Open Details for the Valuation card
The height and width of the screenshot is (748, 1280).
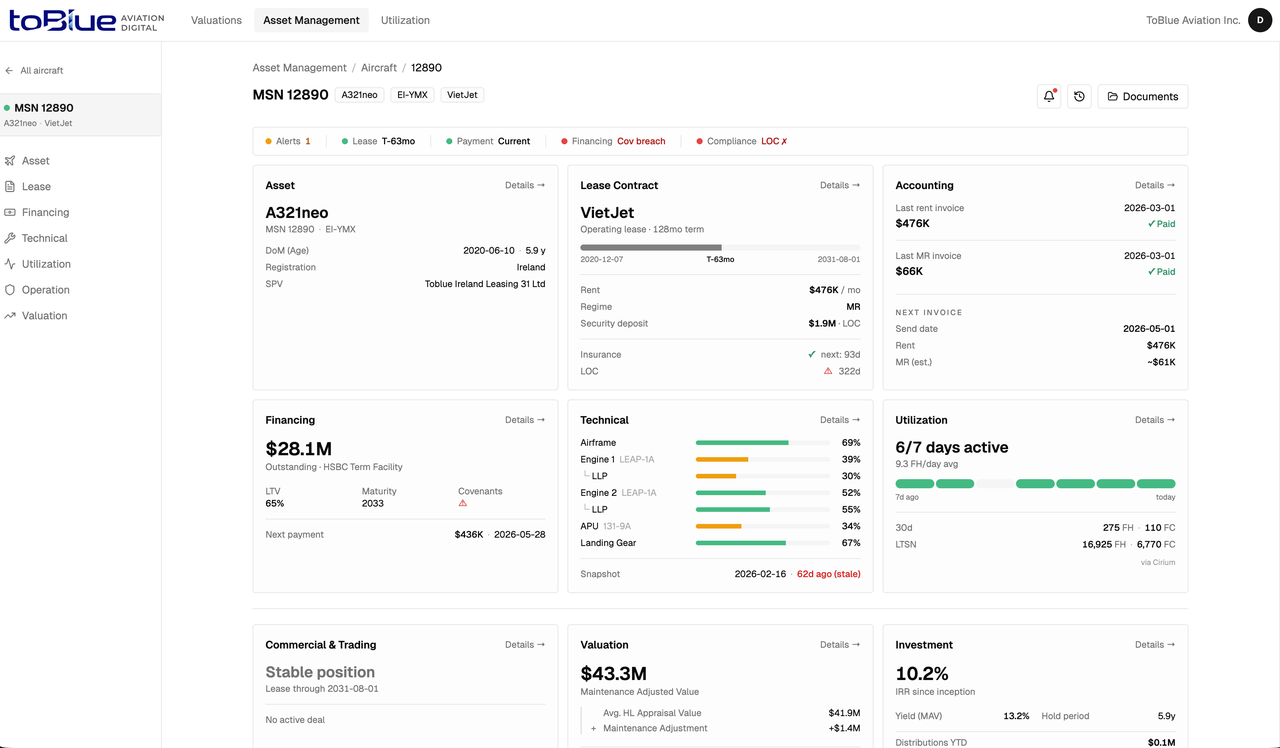[x=840, y=645]
